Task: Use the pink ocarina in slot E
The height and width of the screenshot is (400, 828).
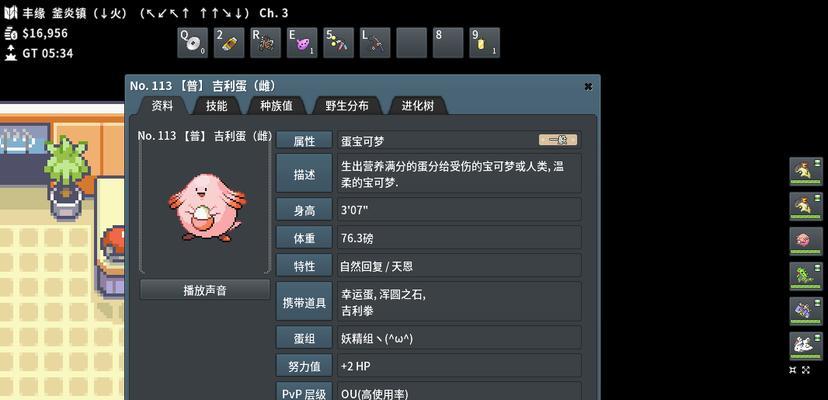Action: click(302, 43)
